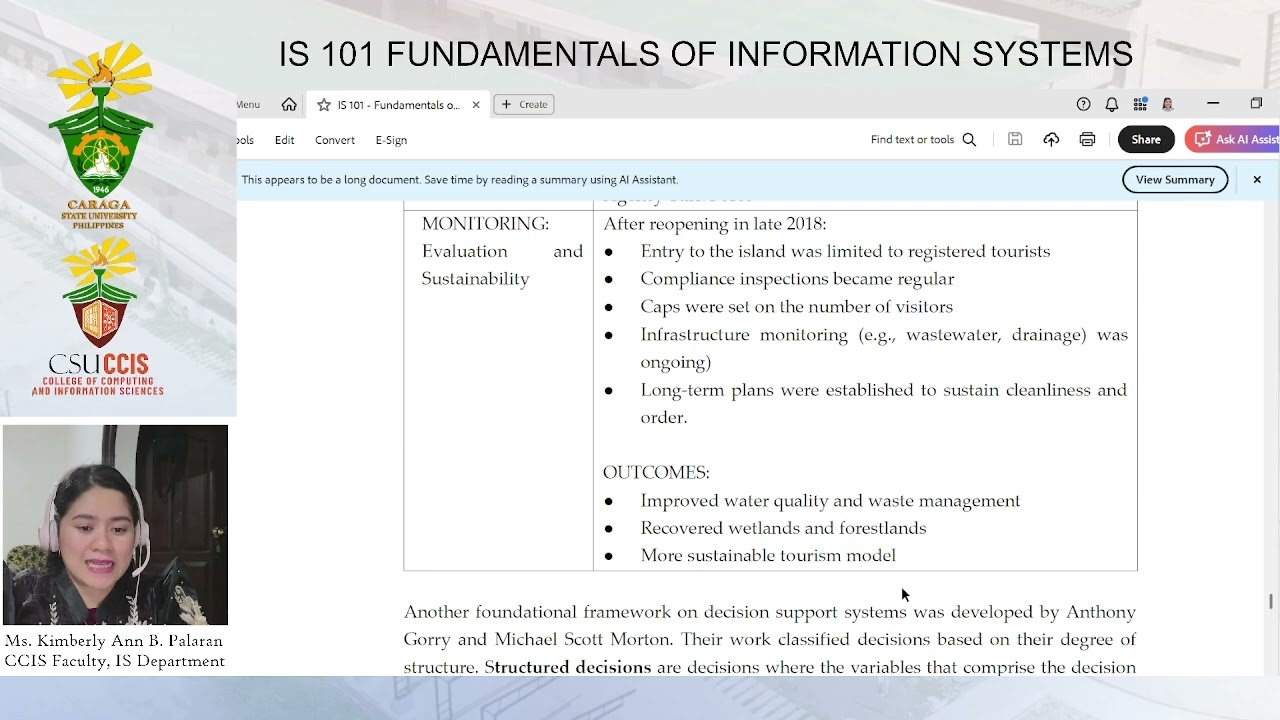Click the View Summary button
The image size is (1280, 720).
click(x=1175, y=180)
